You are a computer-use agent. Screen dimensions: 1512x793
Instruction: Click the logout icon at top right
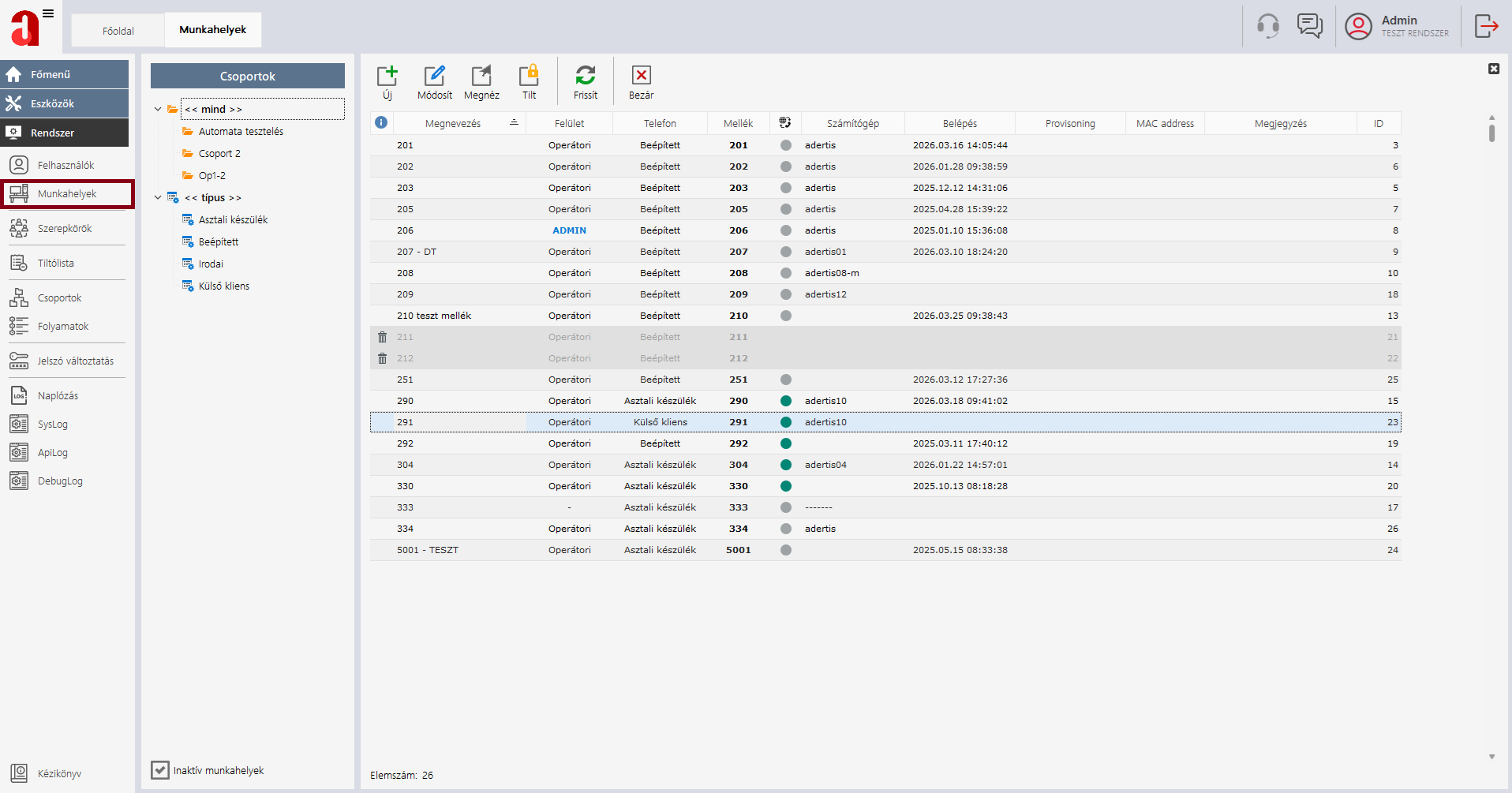tap(1487, 26)
